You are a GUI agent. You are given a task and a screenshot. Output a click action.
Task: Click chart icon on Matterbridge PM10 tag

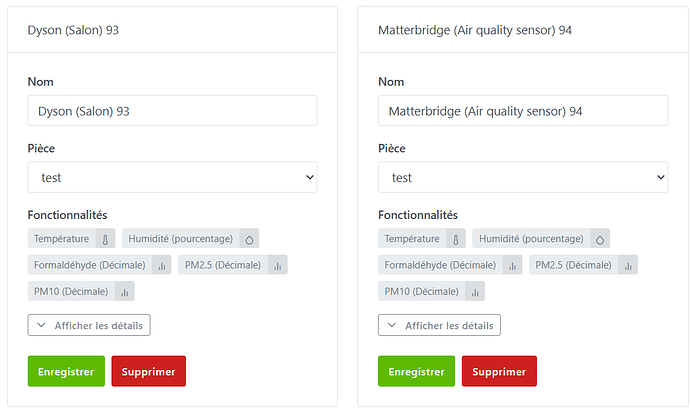click(x=475, y=292)
